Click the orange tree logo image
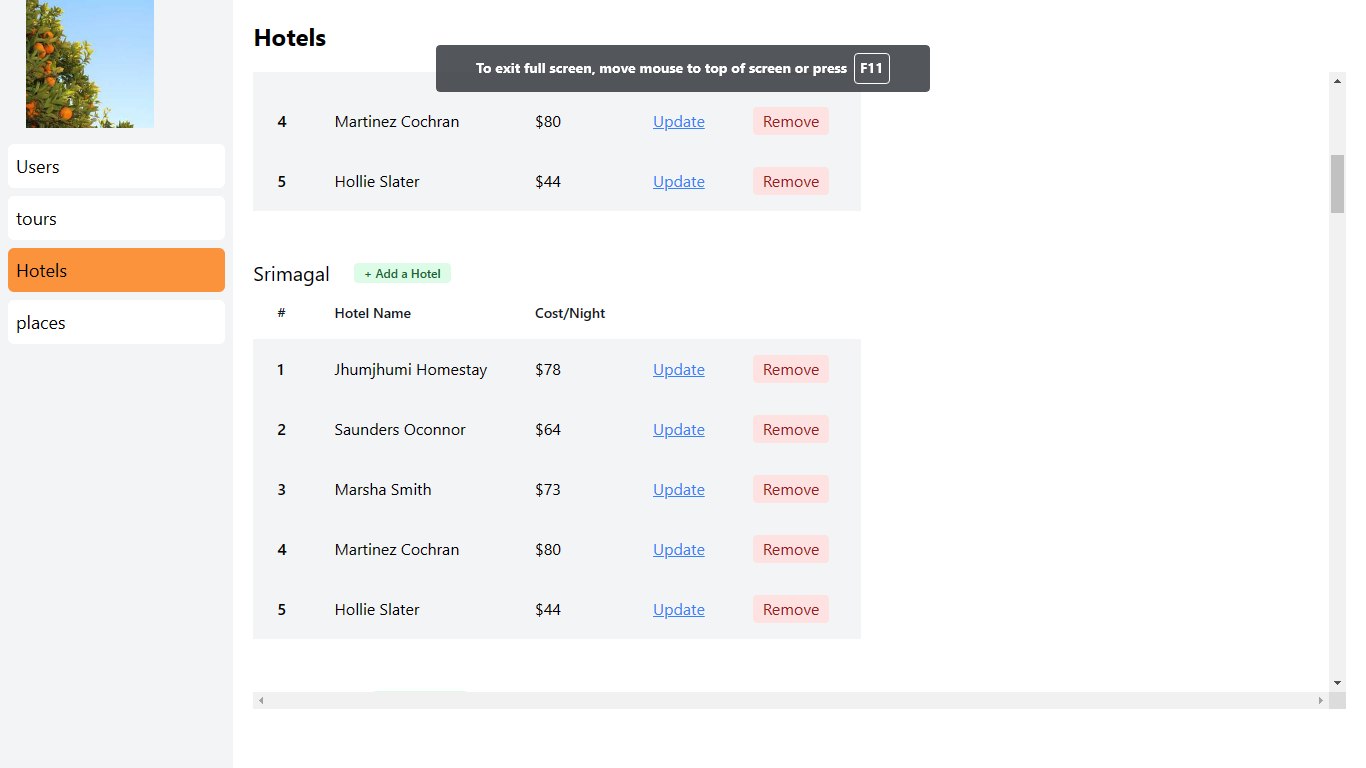The height and width of the screenshot is (768, 1366). 89,64
